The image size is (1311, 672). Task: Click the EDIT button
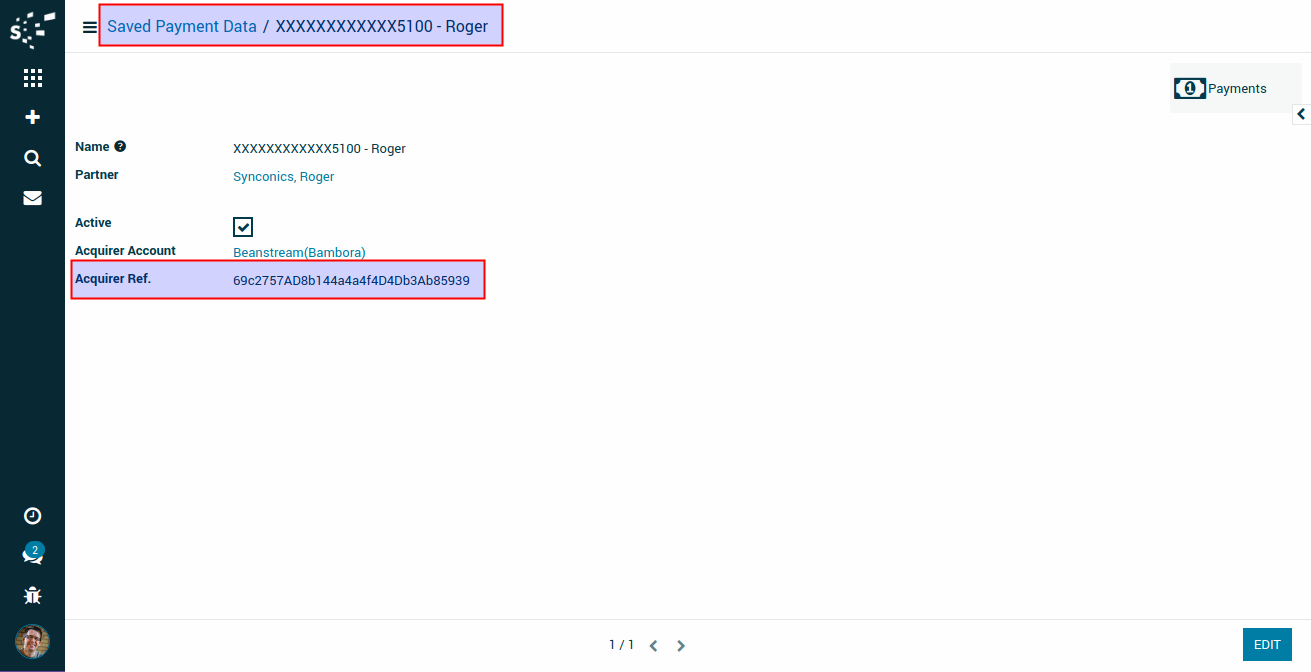1266,645
